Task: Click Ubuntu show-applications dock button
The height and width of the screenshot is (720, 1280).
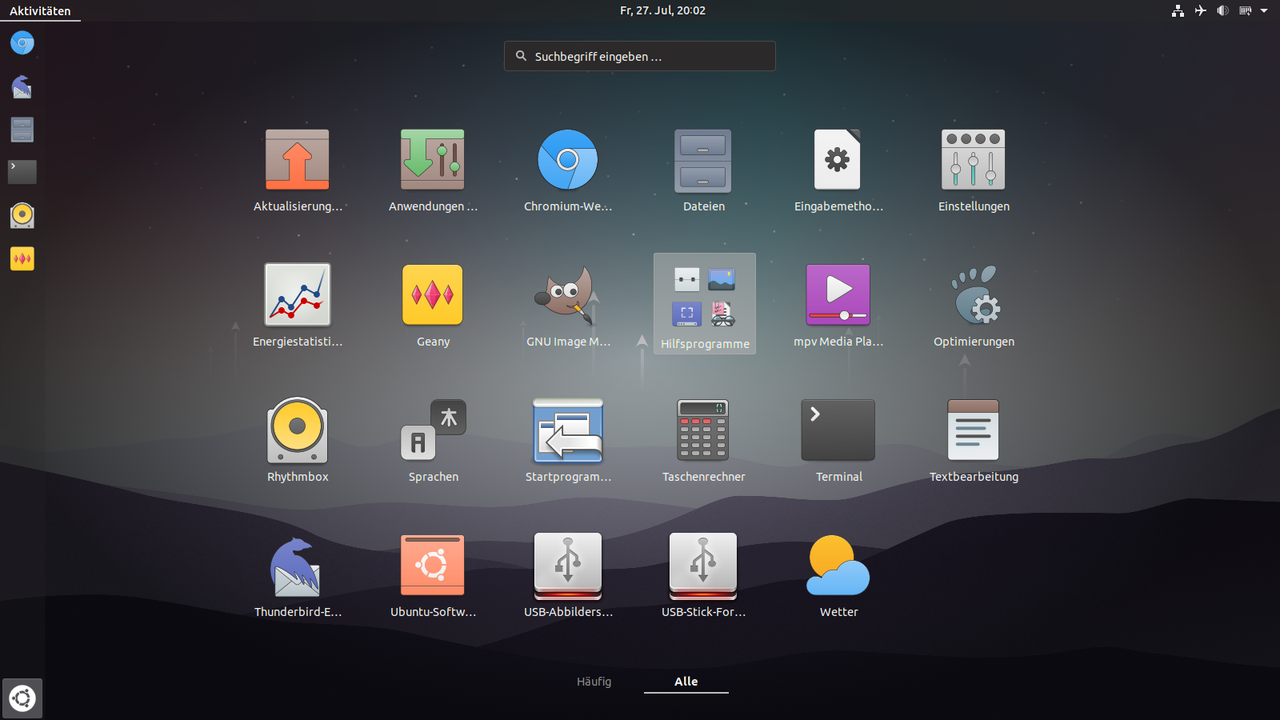Action: (x=22, y=698)
